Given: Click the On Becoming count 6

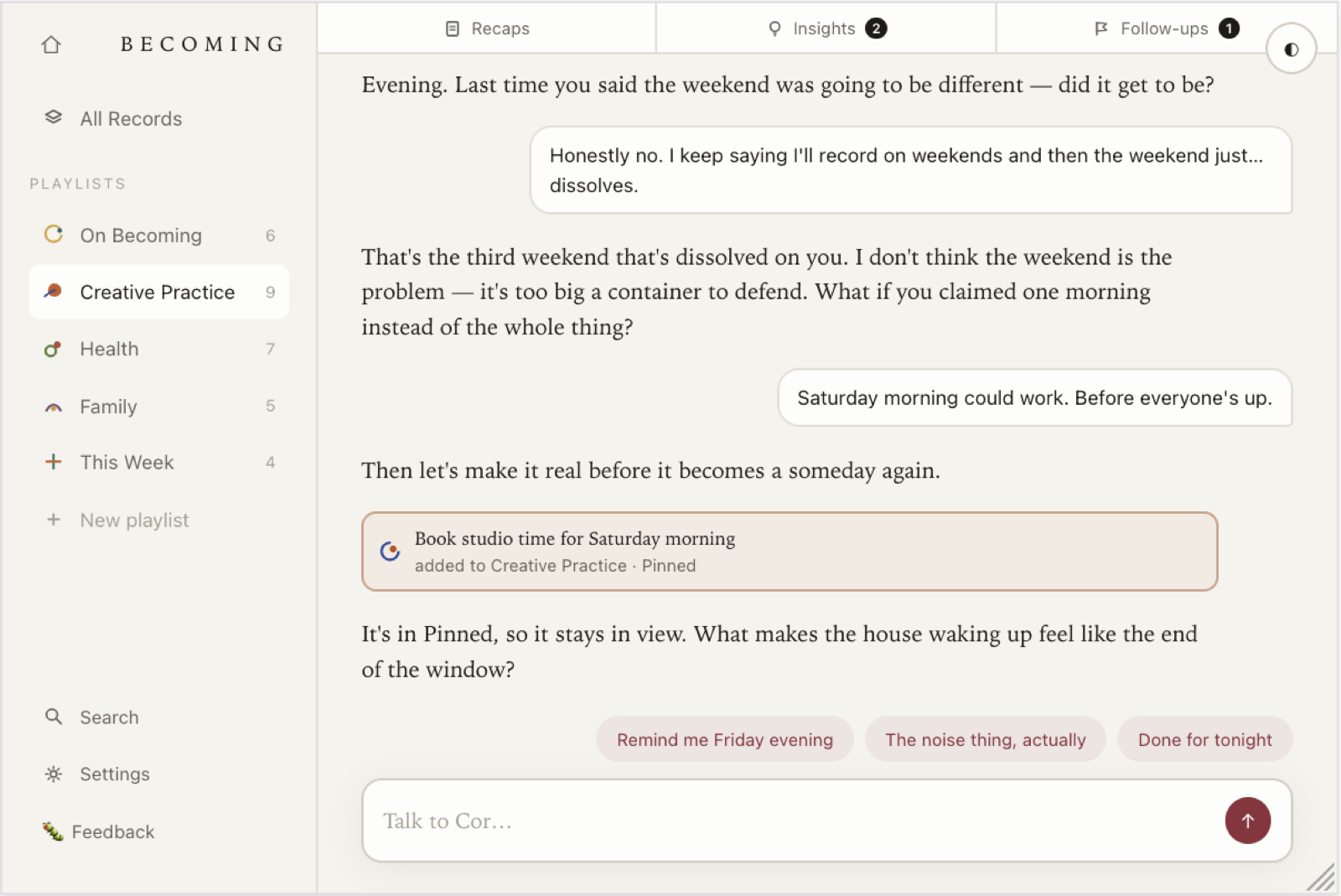Looking at the screenshot, I should 270,236.
